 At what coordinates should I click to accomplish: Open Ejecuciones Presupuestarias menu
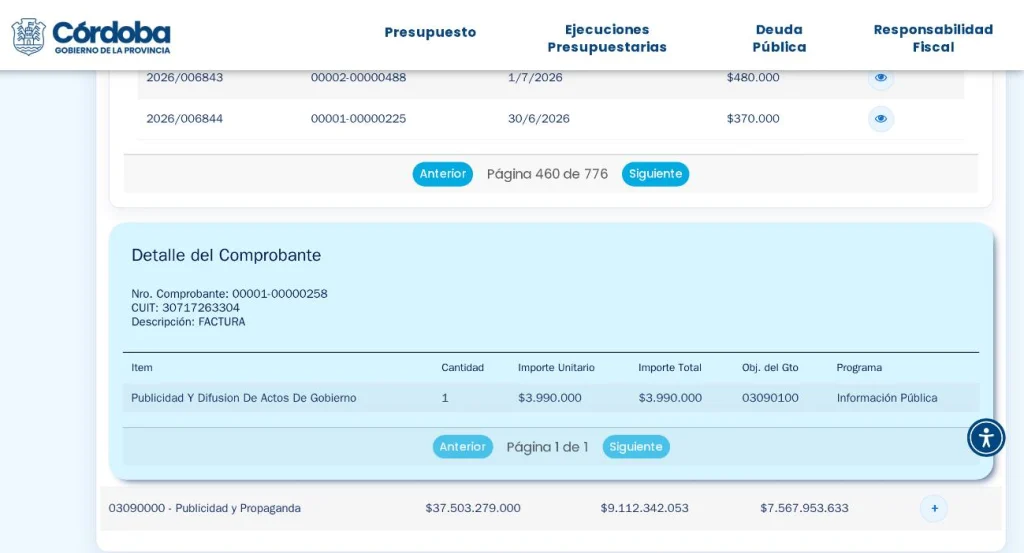pyautogui.click(x=607, y=38)
